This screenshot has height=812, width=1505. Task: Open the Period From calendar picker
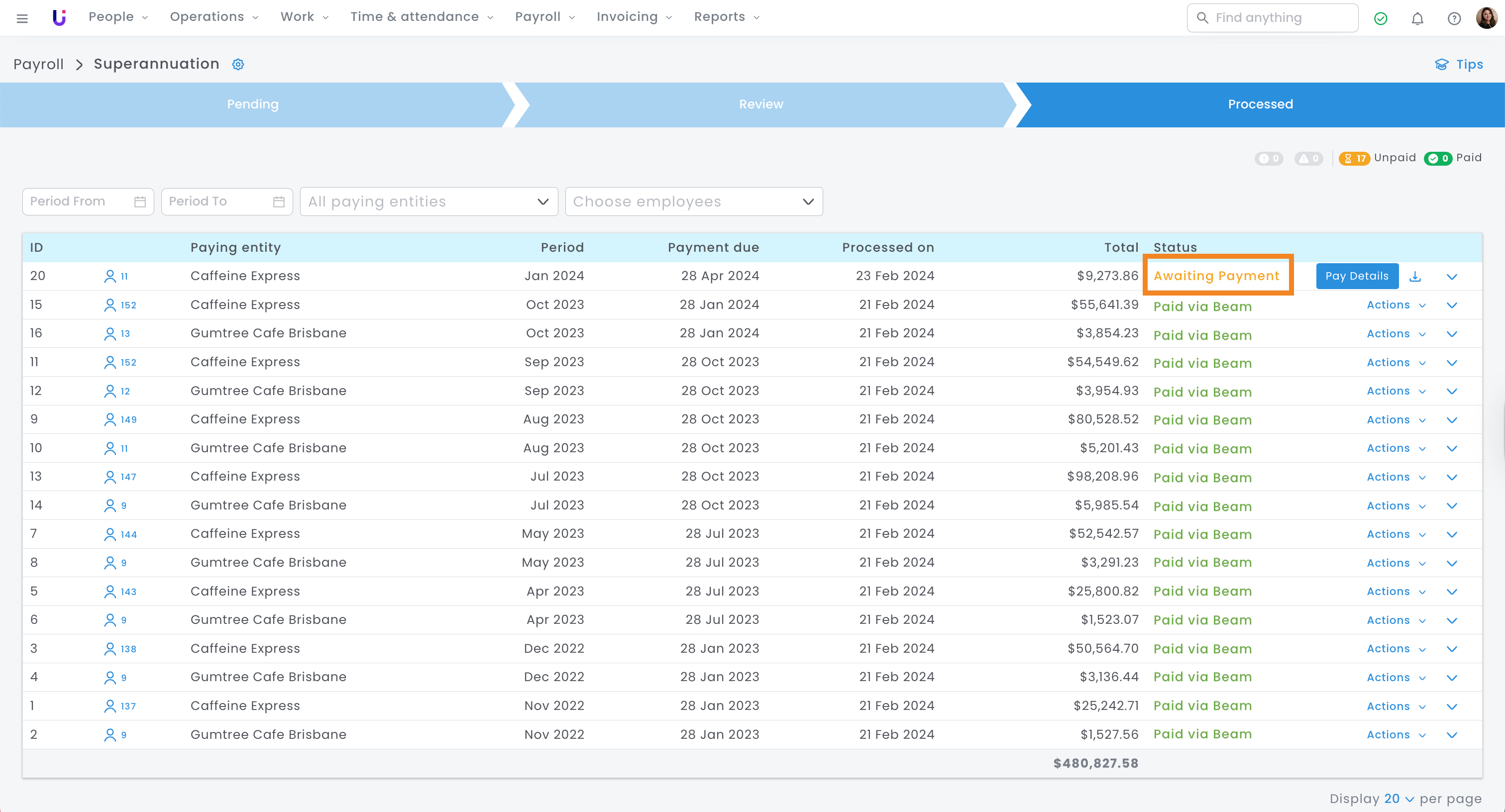(x=140, y=202)
